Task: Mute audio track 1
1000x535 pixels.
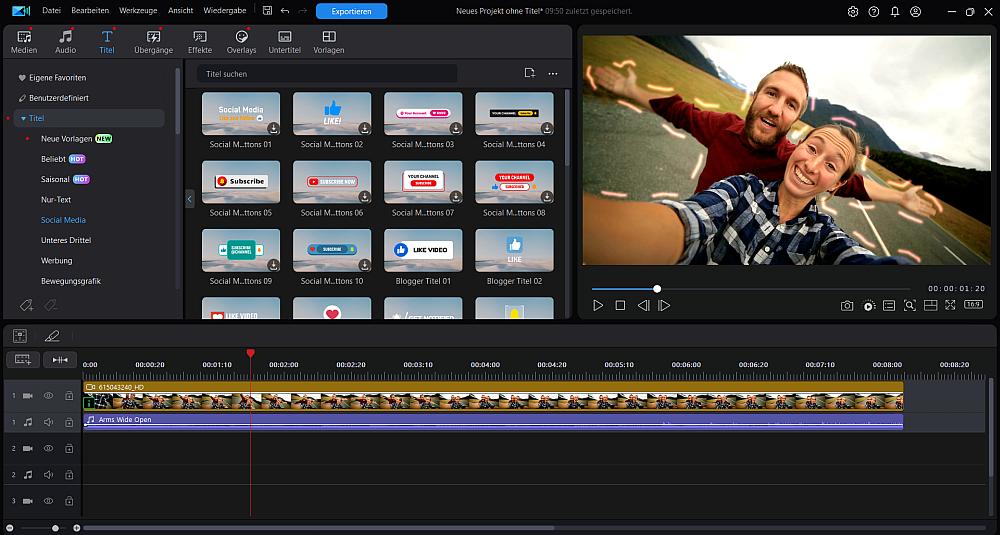Action: click(x=48, y=422)
